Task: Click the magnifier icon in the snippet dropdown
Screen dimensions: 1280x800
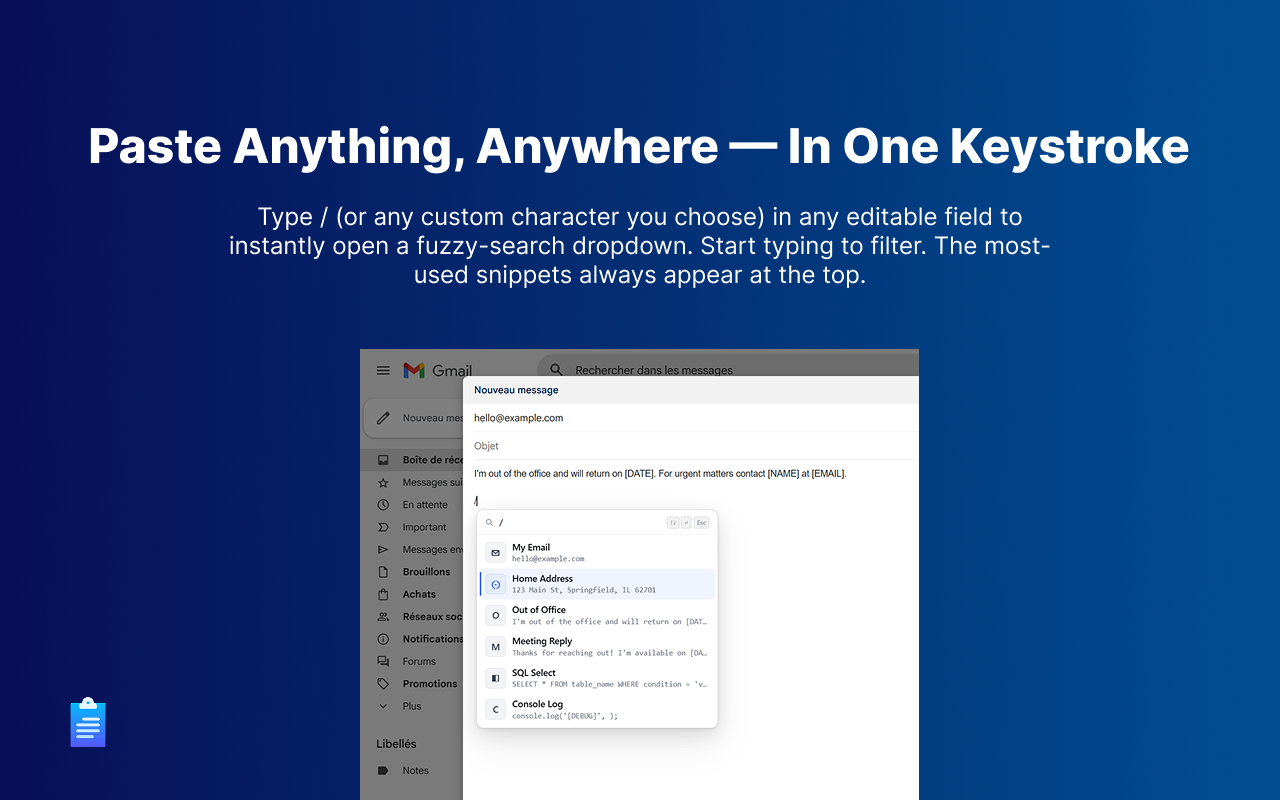Action: 490,522
